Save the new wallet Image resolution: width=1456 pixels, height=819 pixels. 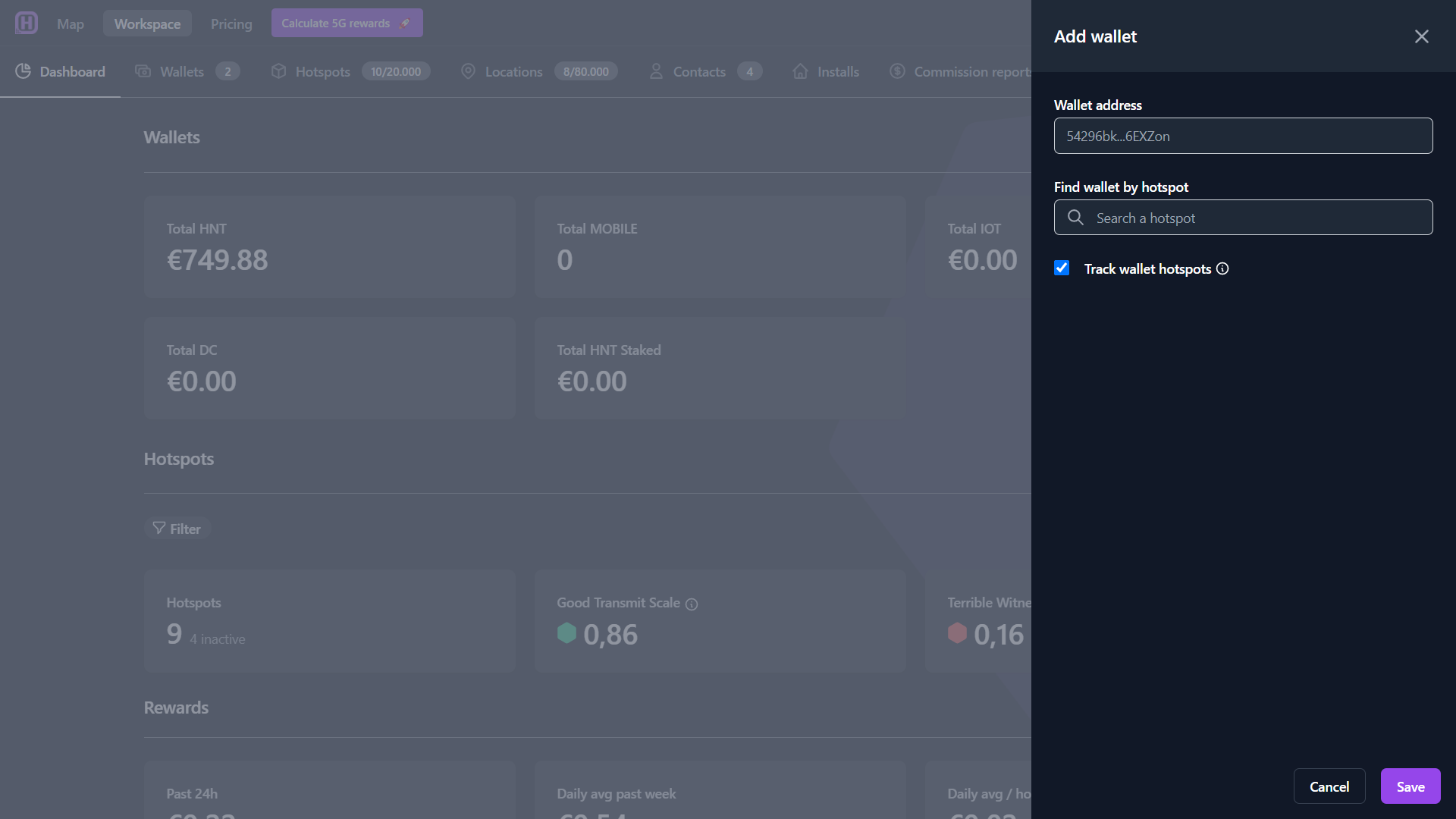click(x=1410, y=786)
